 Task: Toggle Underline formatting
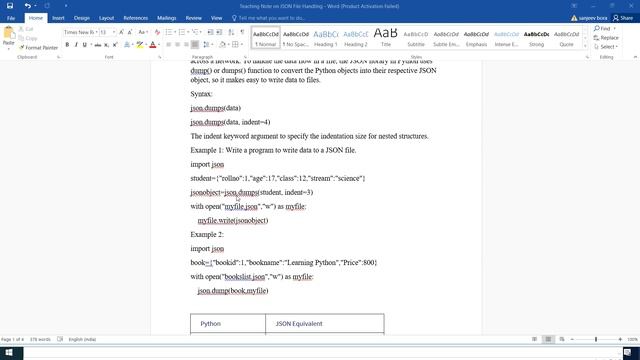[84, 44]
